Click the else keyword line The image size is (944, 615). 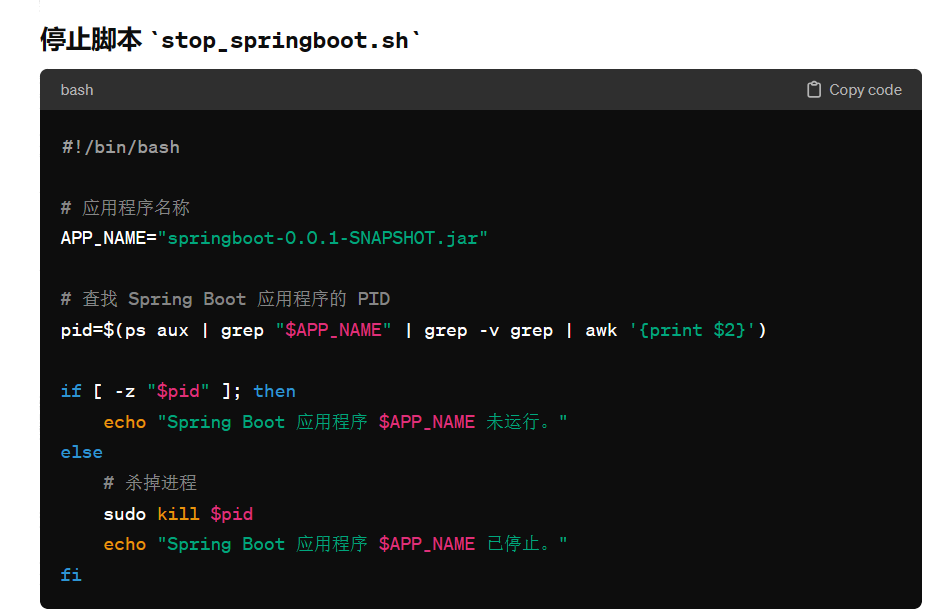82,453
